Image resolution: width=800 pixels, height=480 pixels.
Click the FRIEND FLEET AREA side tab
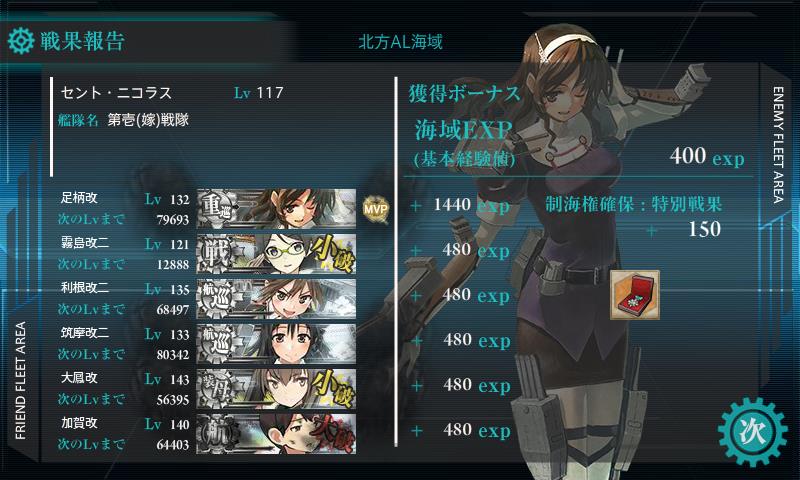(20, 381)
